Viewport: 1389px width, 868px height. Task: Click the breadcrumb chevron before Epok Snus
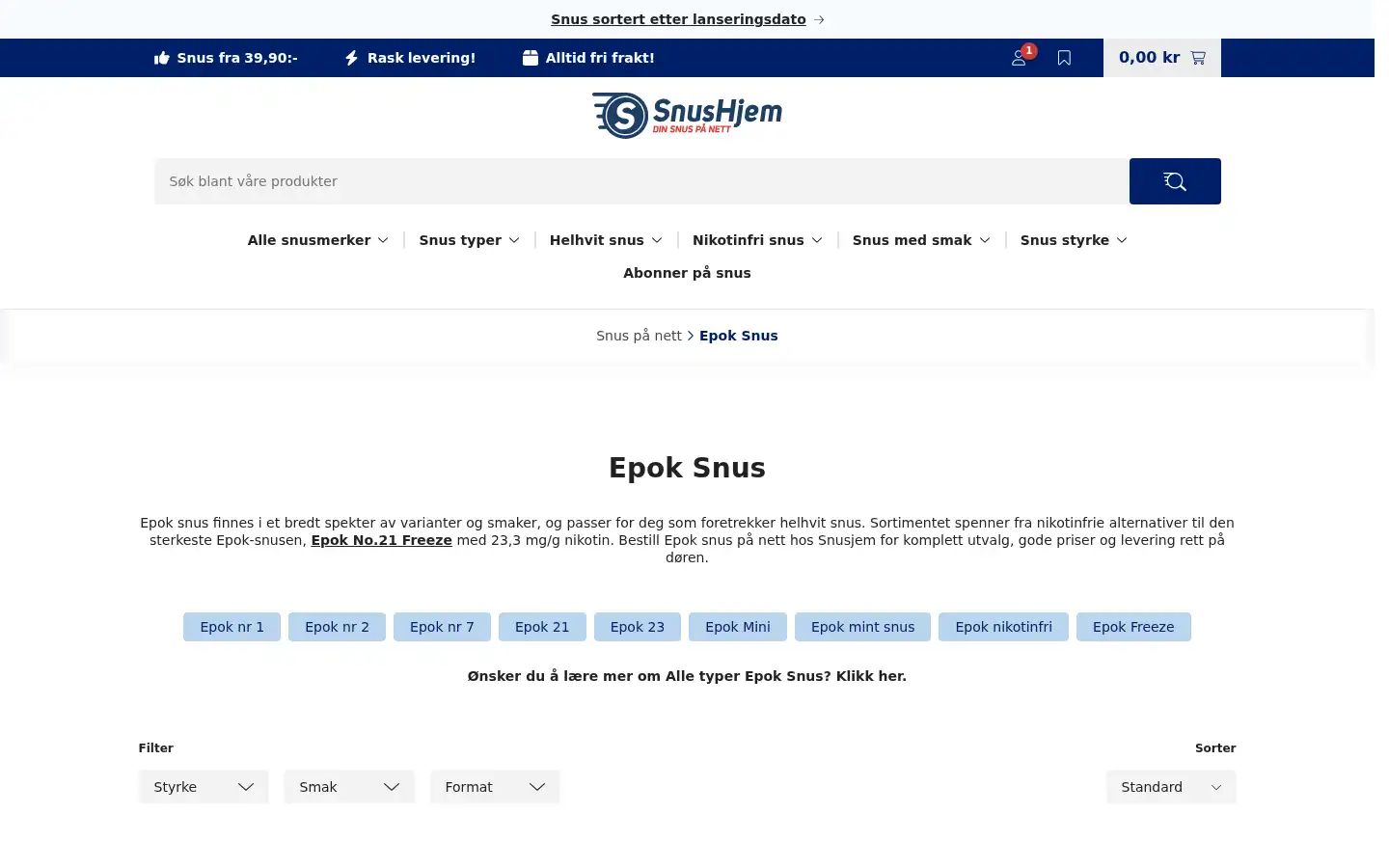(x=691, y=336)
